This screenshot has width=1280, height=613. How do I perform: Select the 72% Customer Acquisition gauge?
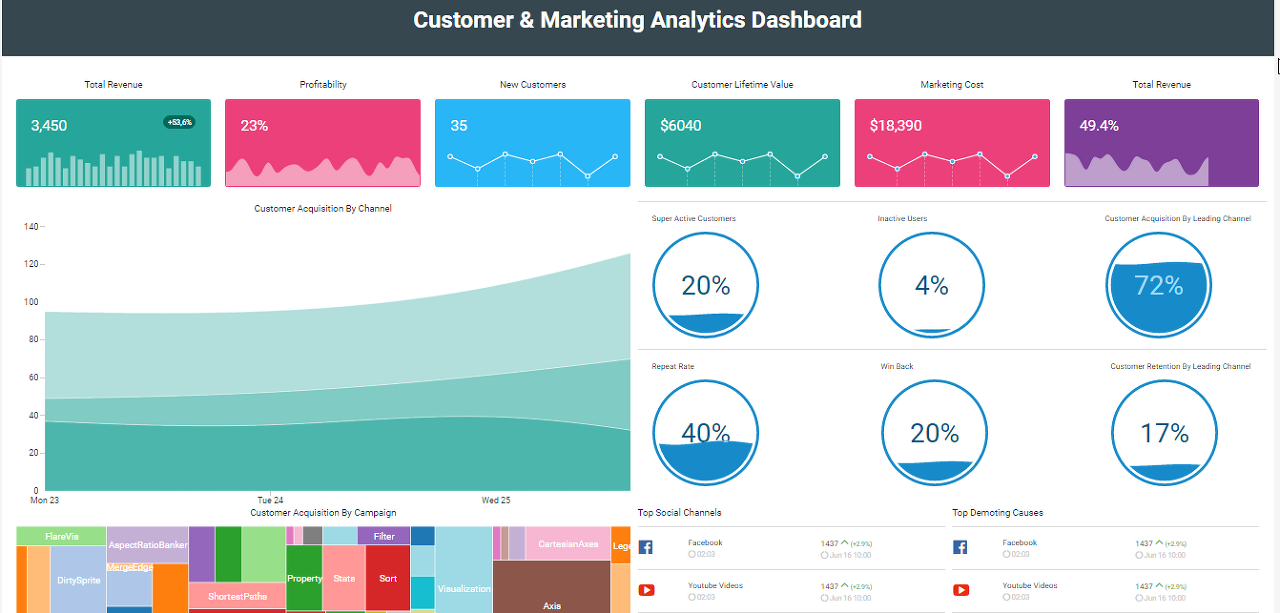pyautogui.click(x=1160, y=285)
